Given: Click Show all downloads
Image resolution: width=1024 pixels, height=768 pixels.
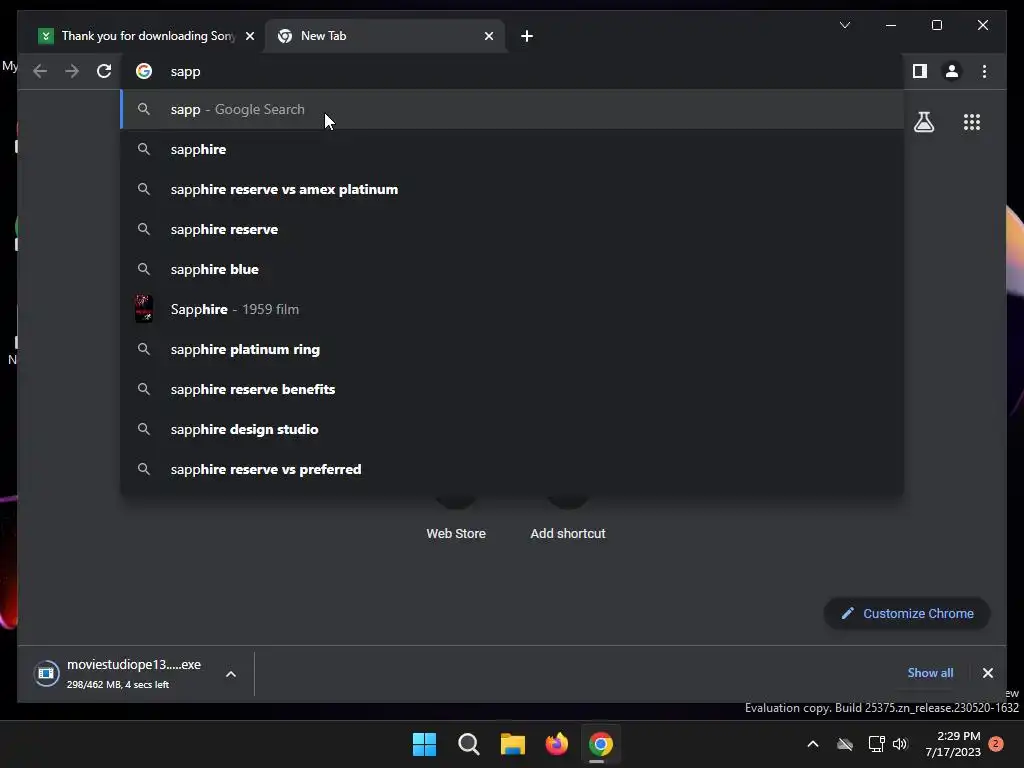Looking at the screenshot, I should click(930, 673).
